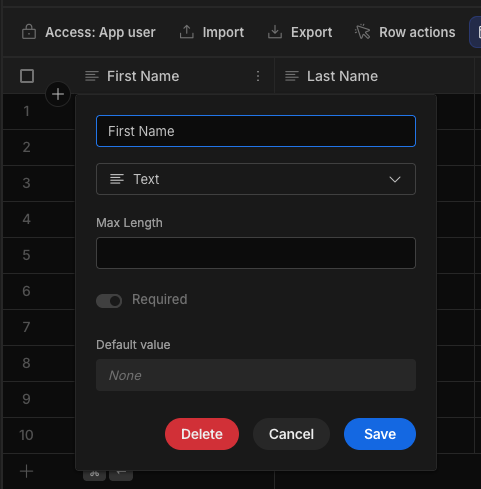Open Access: App user settings
Viewport: 481px width, 489px height.
coord(89,32)
